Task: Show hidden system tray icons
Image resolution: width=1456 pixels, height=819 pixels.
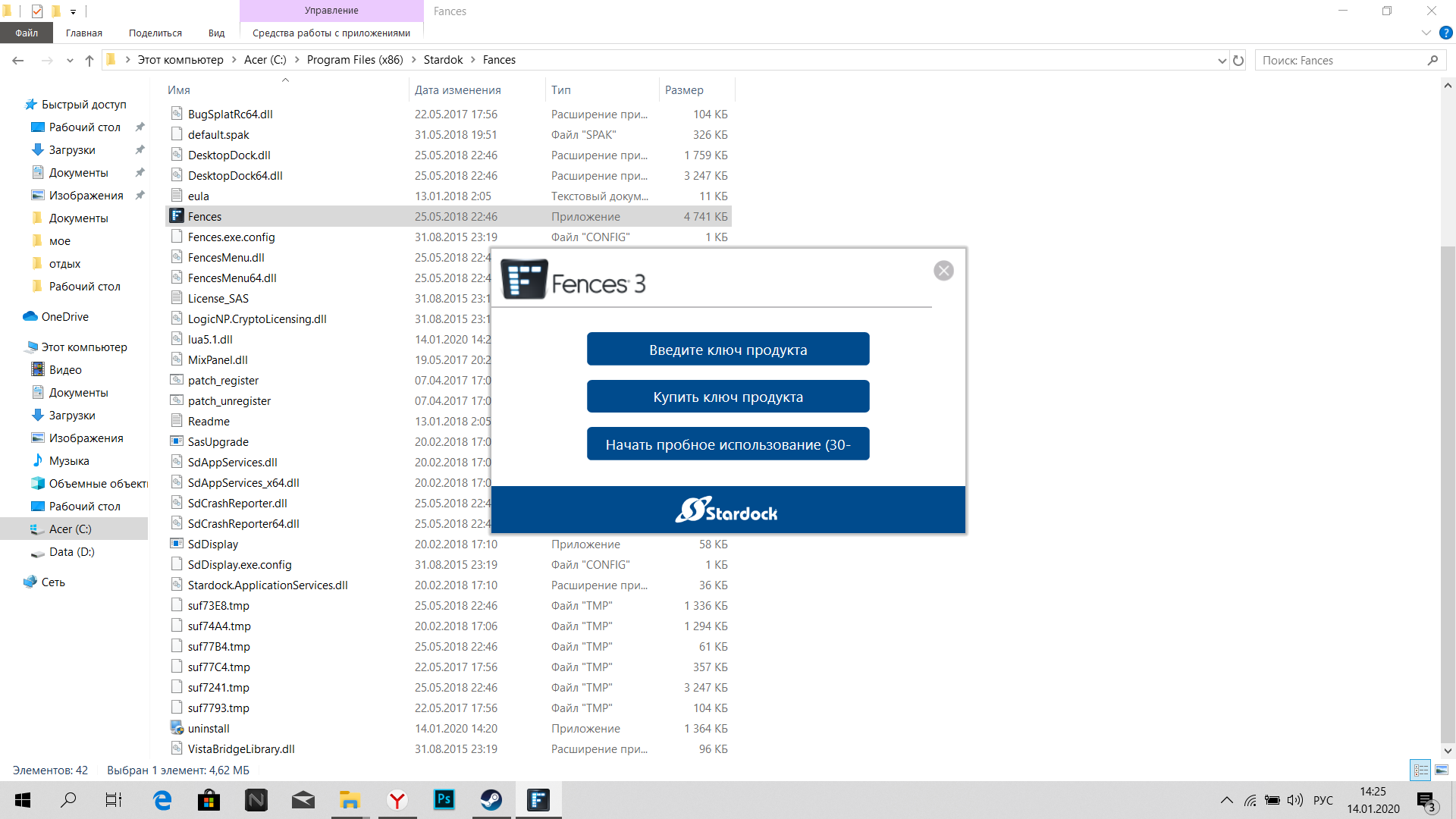Action: point(1226,800)
